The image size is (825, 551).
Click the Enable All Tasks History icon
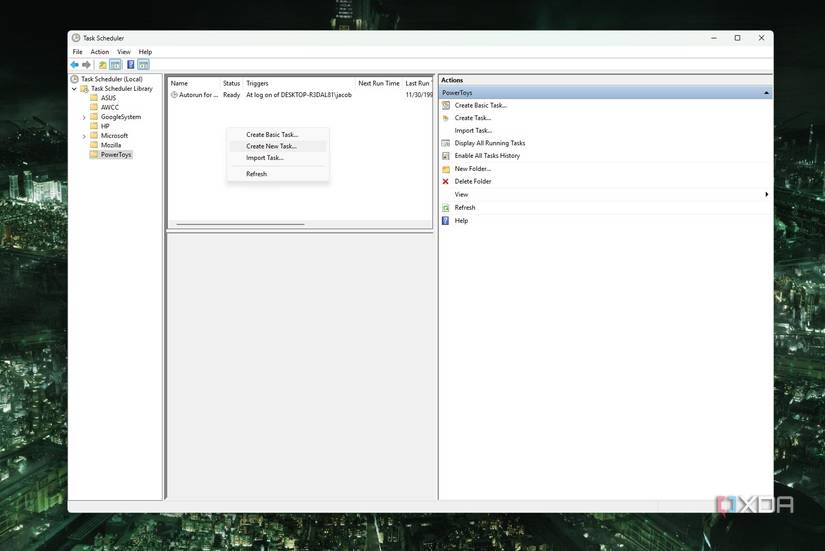pos(446,156)
